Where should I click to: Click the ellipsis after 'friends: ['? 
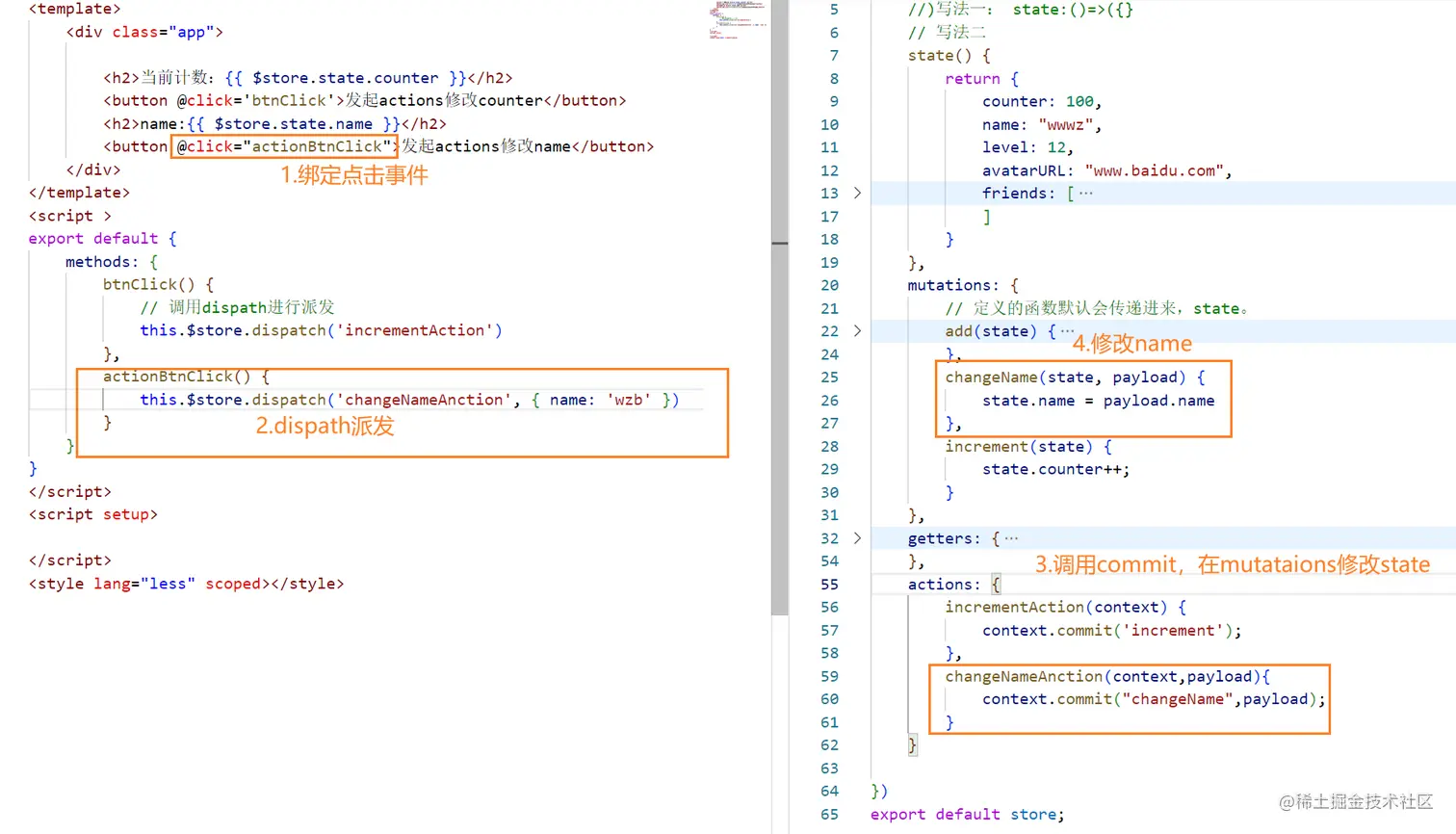click(x=1086, y=194)
